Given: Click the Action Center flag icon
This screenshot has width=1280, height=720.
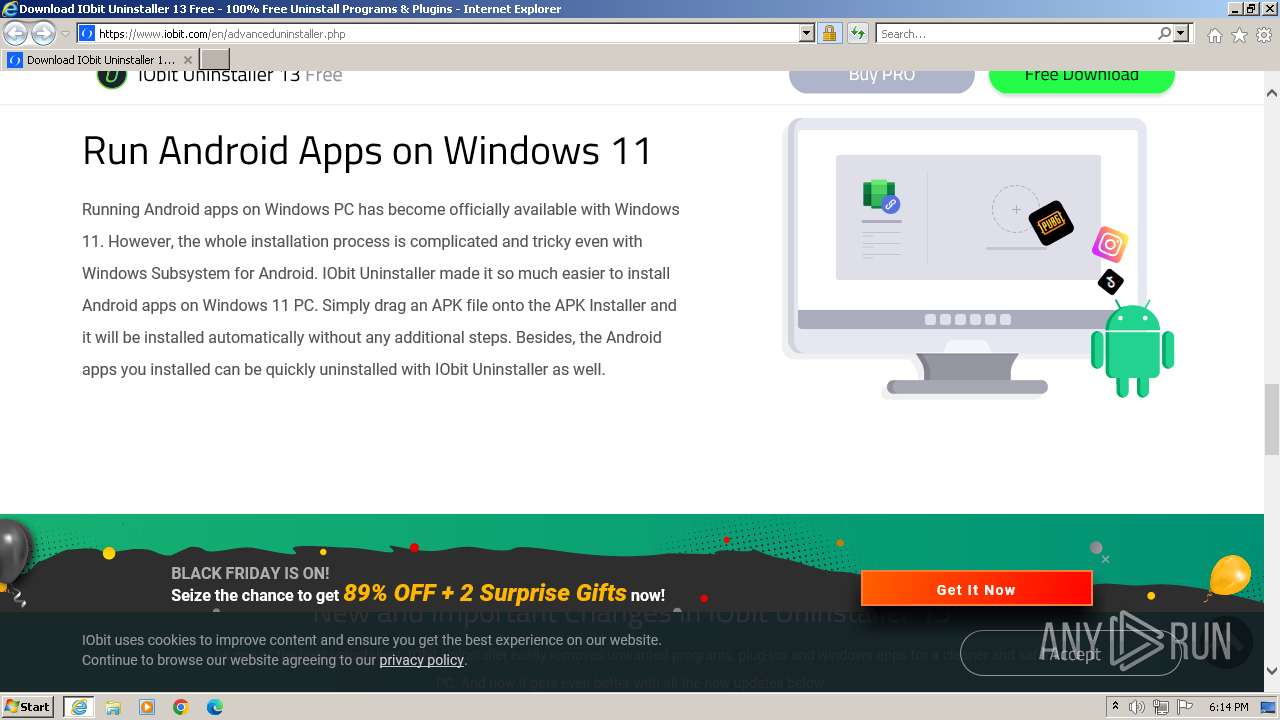Looking at the screenshot, I should click(x=1185, y=707).
